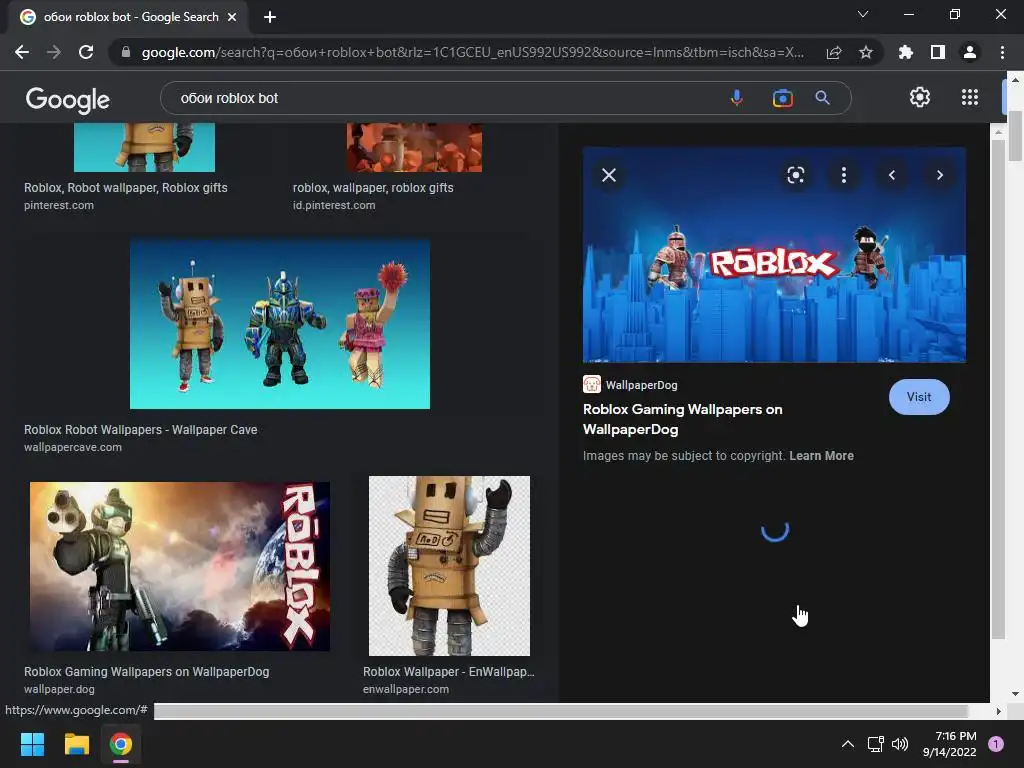The width and height of the screenshot is (1024, 768).
Task: Open the Learn More copyright link
Action: 821,456
